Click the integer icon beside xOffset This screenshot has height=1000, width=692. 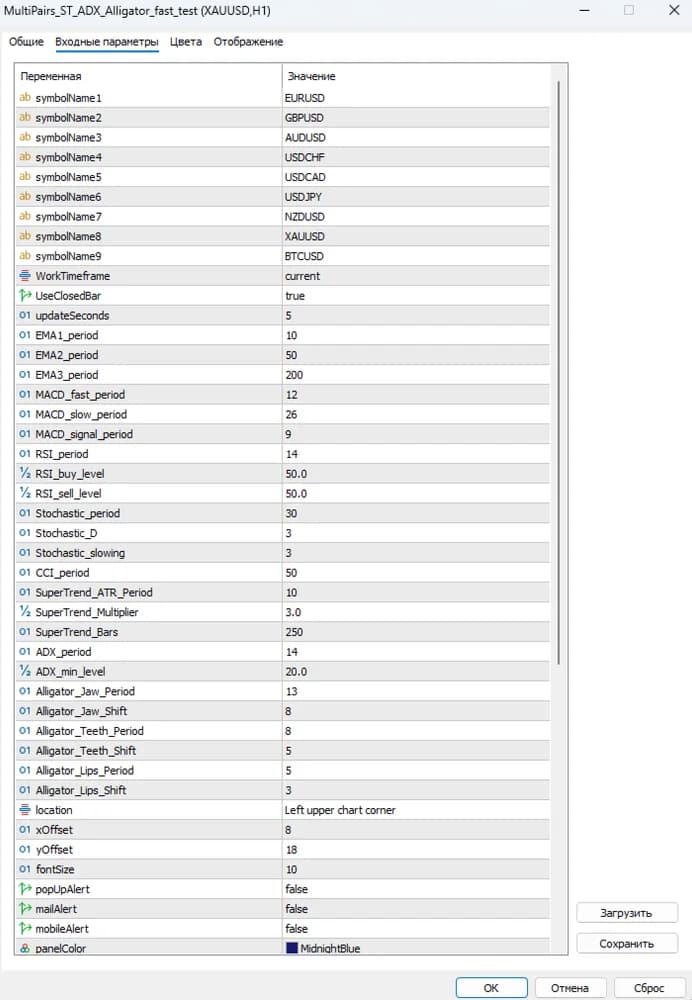click(25, 829)
